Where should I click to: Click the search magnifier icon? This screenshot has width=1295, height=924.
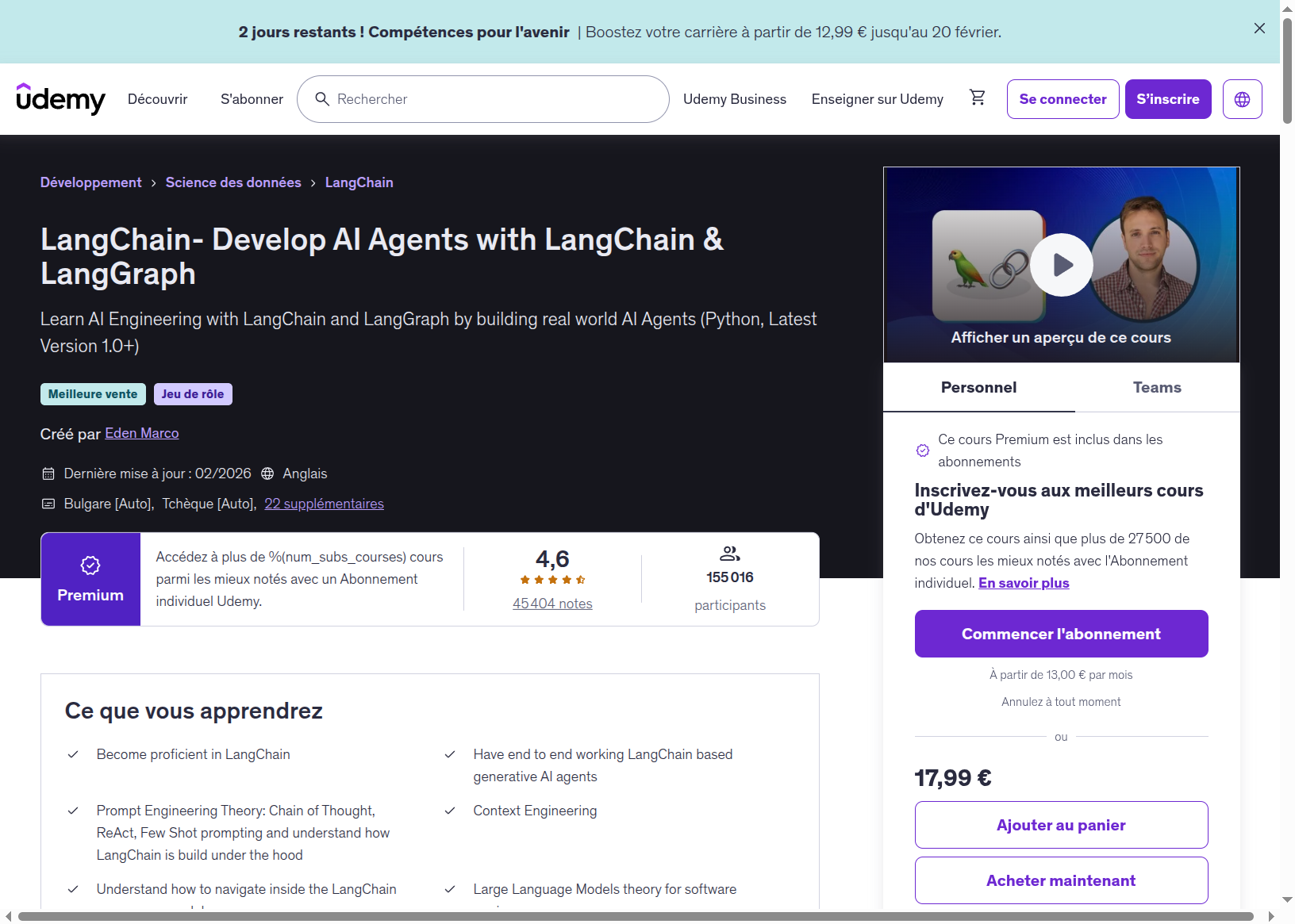[x=322, y=99]
